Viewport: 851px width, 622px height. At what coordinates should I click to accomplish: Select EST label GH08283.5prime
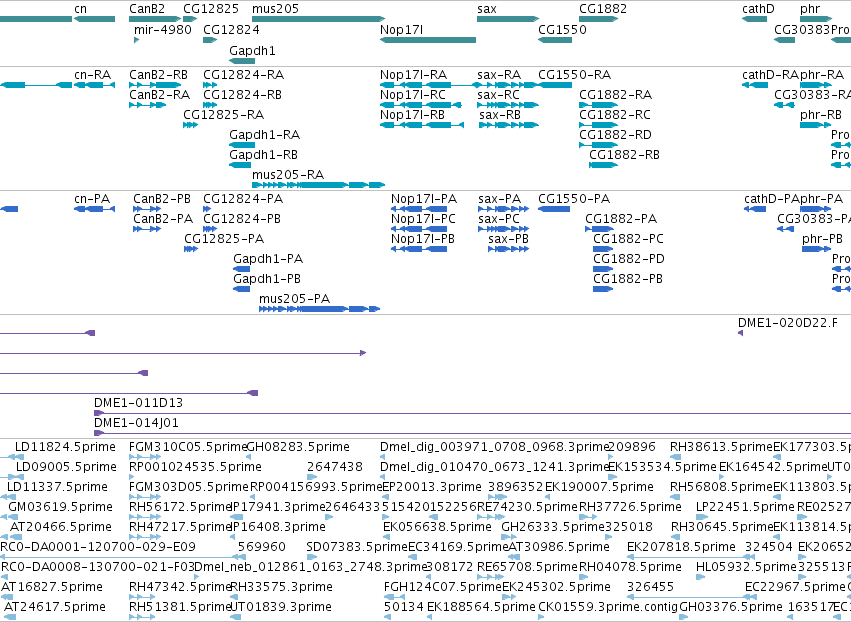tap(298, 447)
